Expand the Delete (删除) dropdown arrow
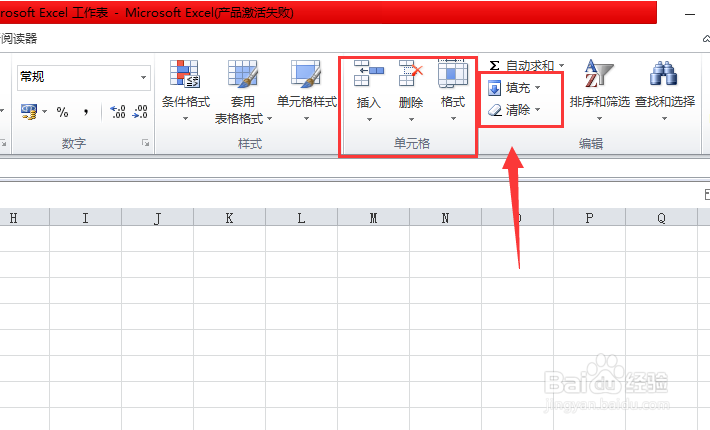The width and height of the screenshot is (710, 430). click(x=411, y=119)
